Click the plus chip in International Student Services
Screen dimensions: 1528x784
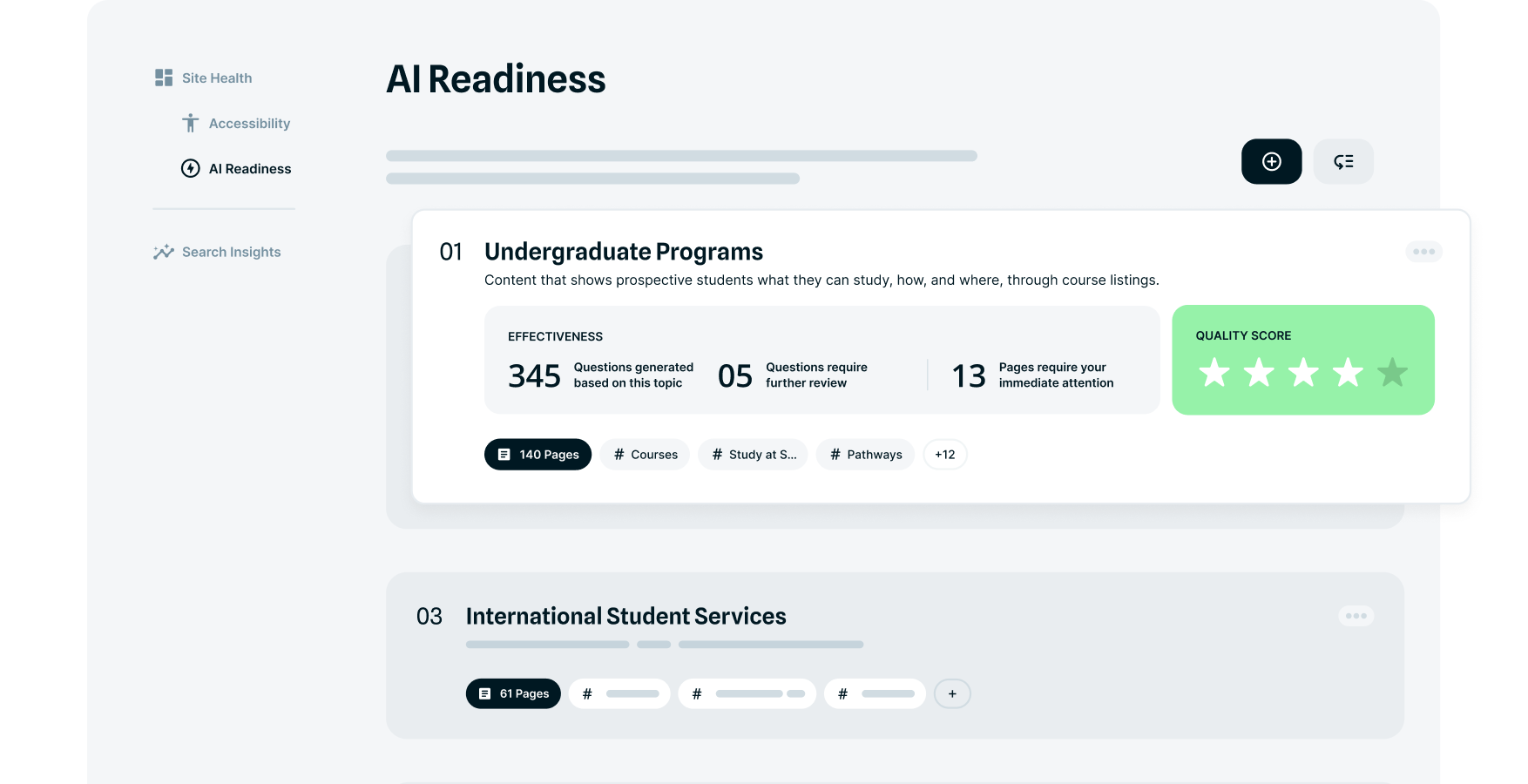[952, 693]
